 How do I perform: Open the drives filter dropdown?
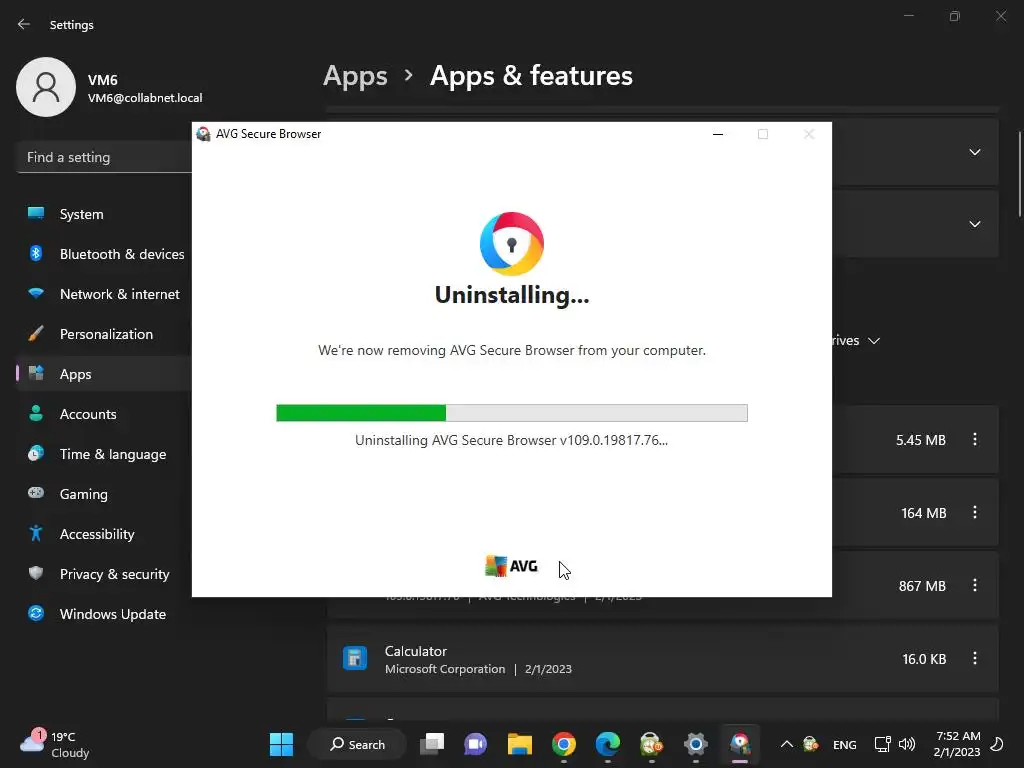857,341
